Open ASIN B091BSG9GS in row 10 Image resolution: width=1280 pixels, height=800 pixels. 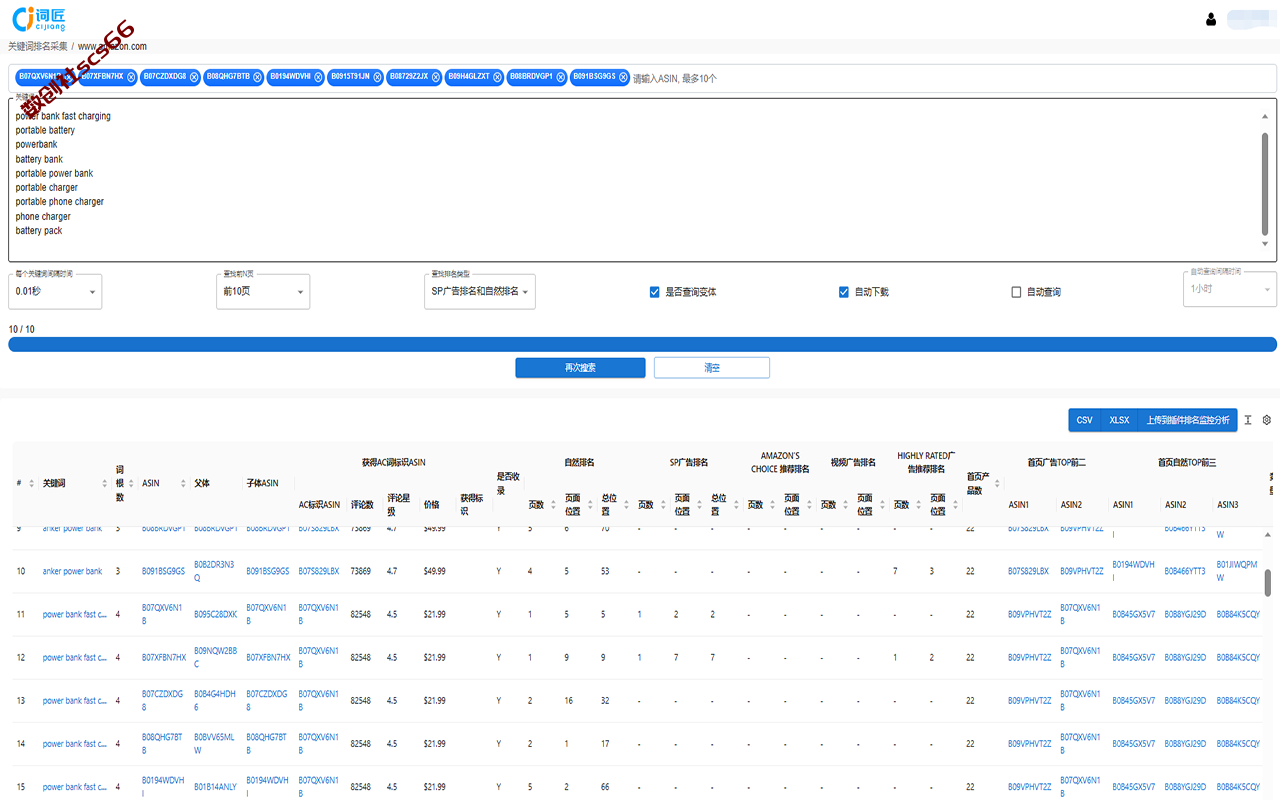coord(163,571)
